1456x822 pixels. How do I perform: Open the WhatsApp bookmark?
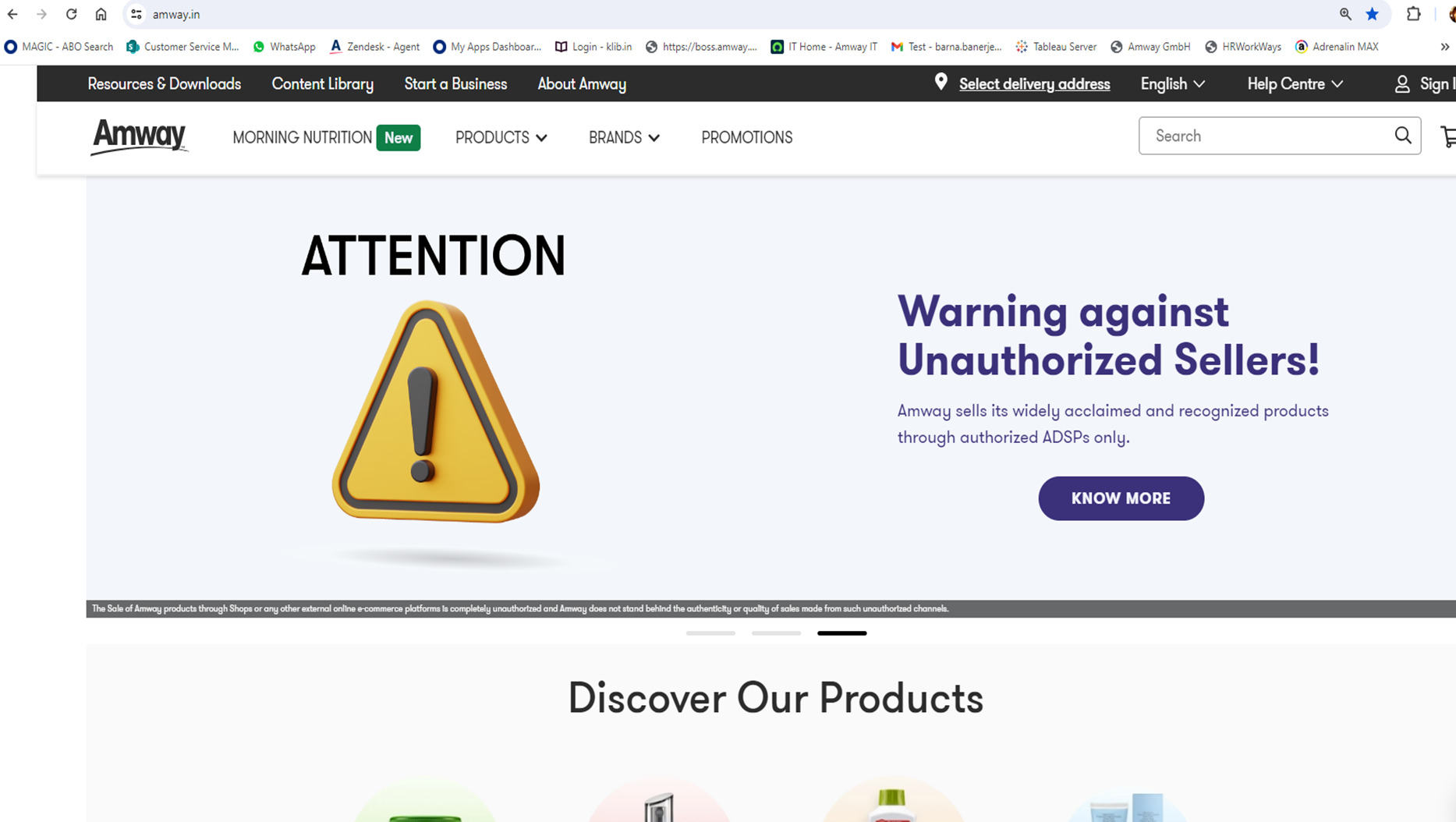pyautogui.click(x=284, y=47)
